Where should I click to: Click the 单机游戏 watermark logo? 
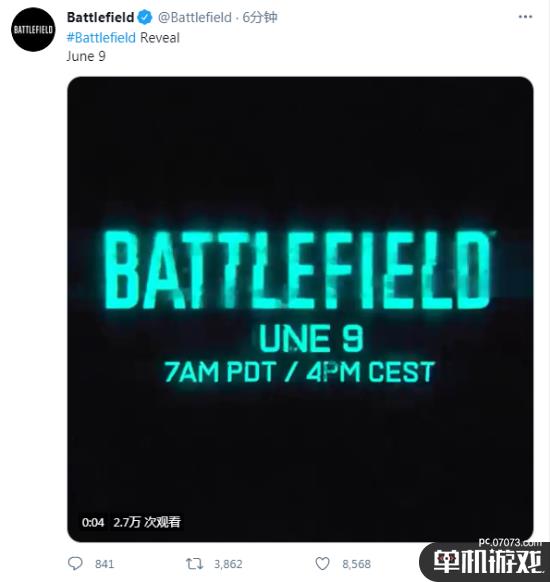488,563
